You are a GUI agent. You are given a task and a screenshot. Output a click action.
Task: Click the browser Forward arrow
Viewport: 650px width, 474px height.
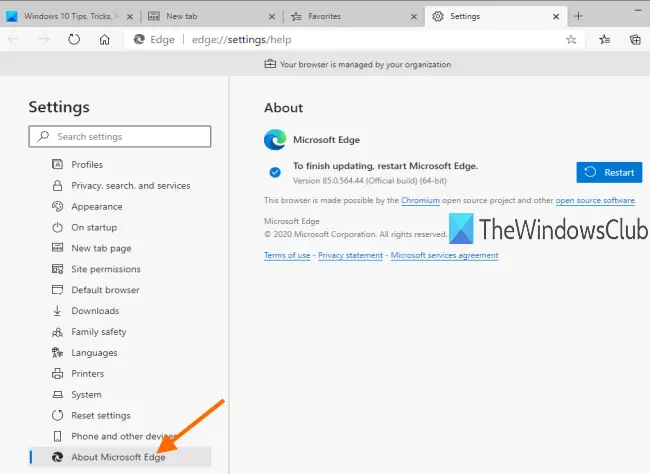[44, 39]
